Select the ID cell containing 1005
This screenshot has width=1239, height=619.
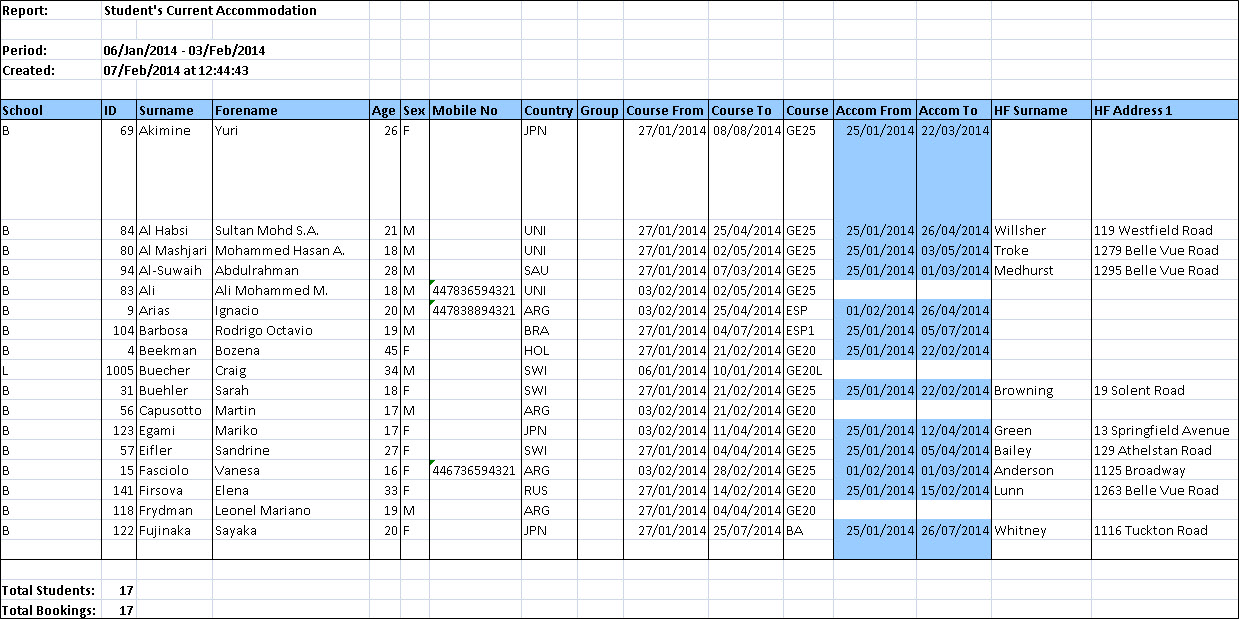(x=119, y=371)
